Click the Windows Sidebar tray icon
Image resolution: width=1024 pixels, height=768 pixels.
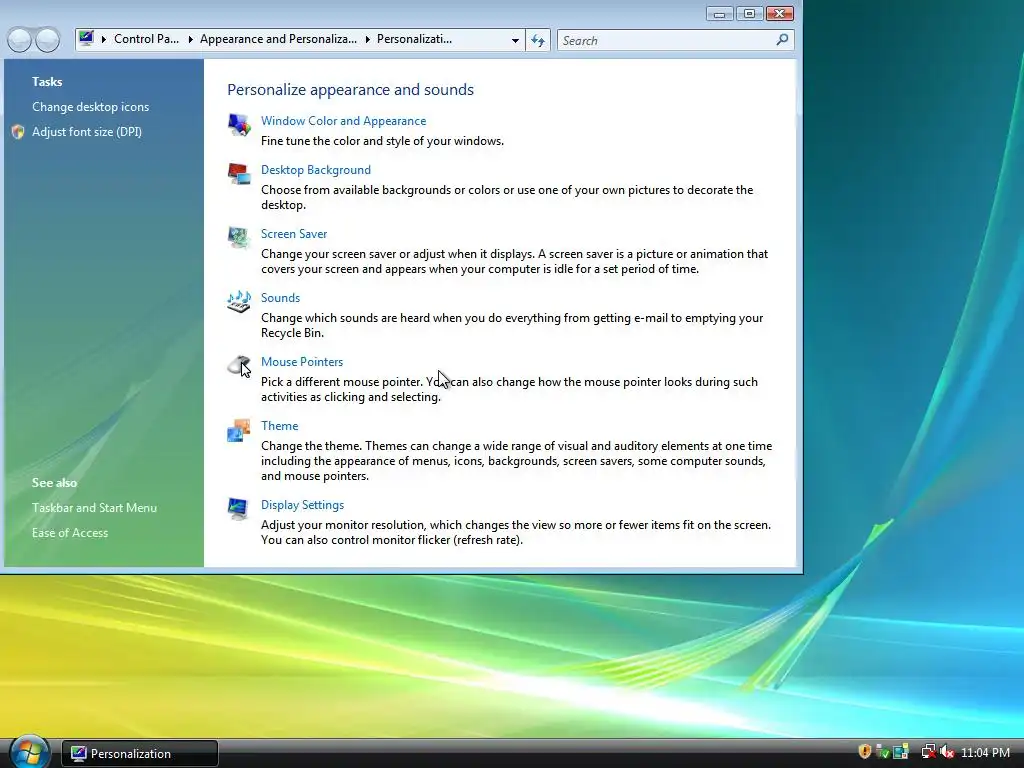tap(901, 752)
